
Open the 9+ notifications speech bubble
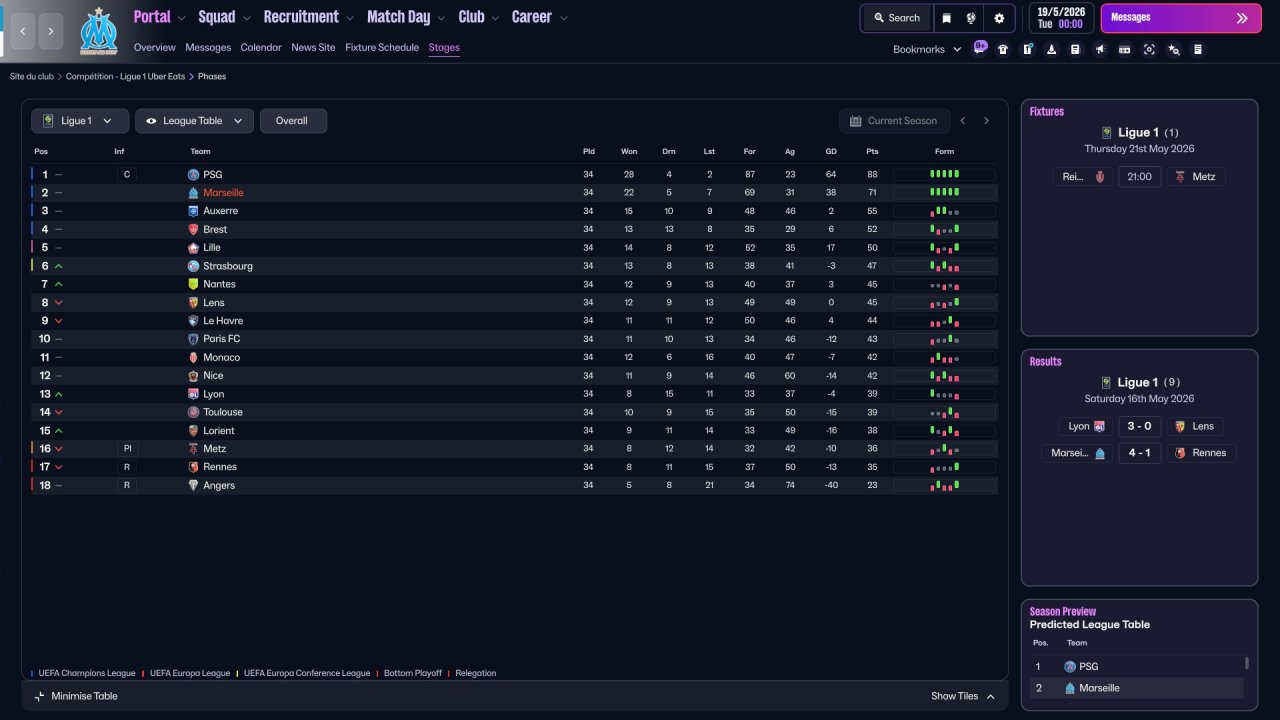(980, 47)
